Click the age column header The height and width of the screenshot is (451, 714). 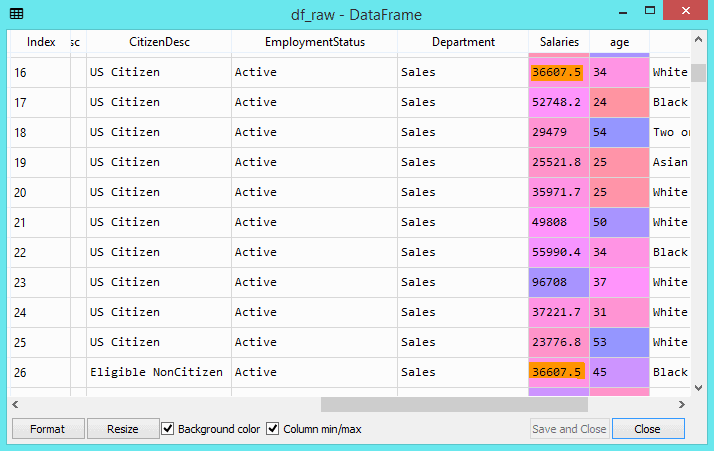[619, 42]
